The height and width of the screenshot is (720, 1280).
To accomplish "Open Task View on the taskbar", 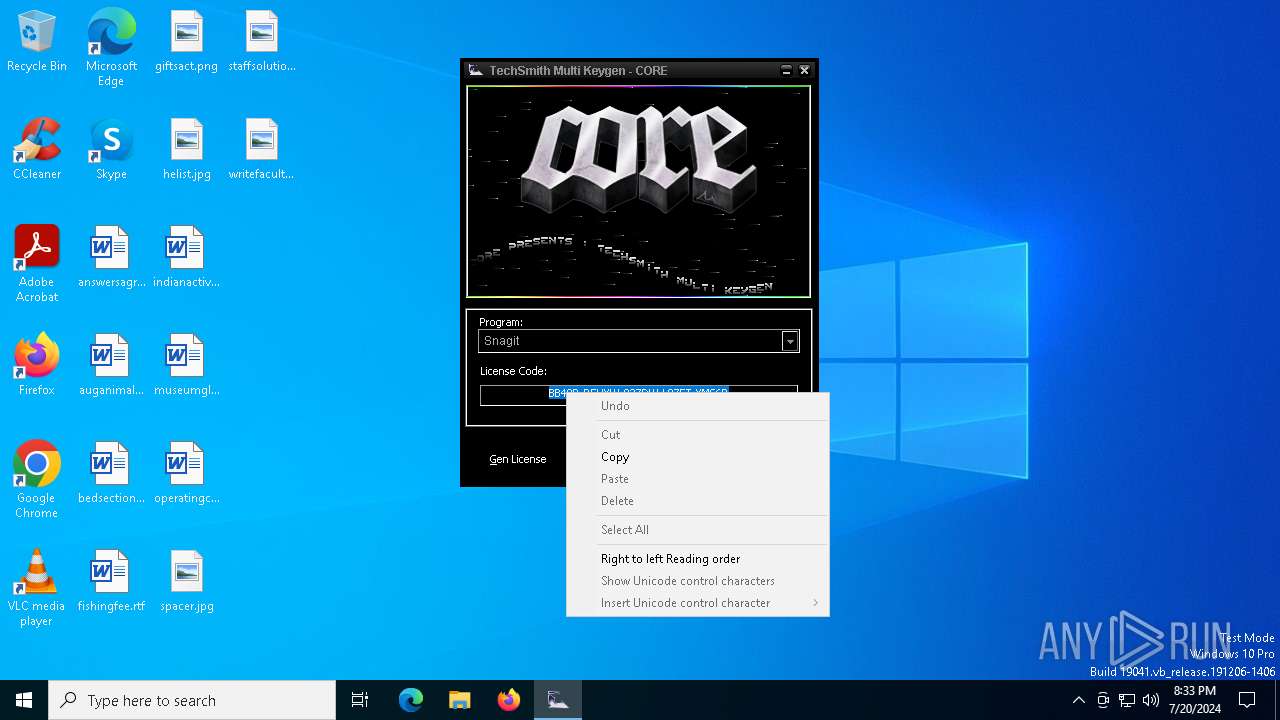I will click(360, 700).
